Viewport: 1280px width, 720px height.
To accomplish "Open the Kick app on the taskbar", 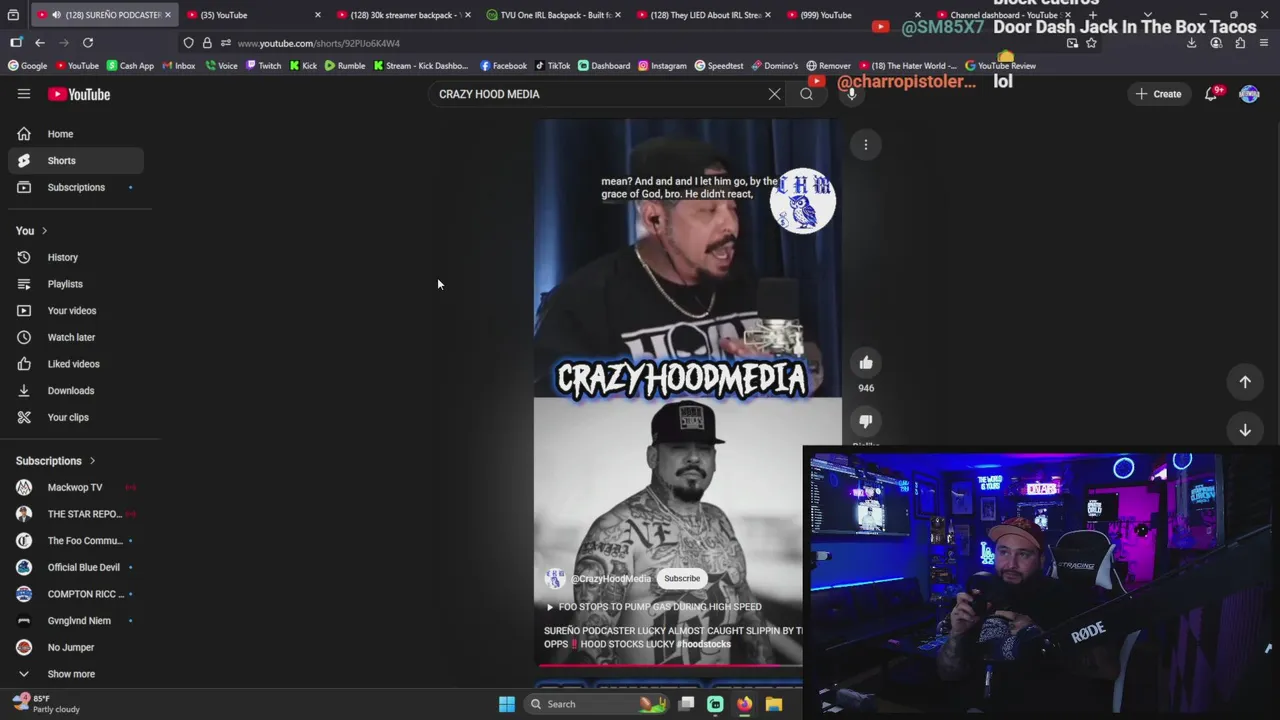I will point(715,704).
